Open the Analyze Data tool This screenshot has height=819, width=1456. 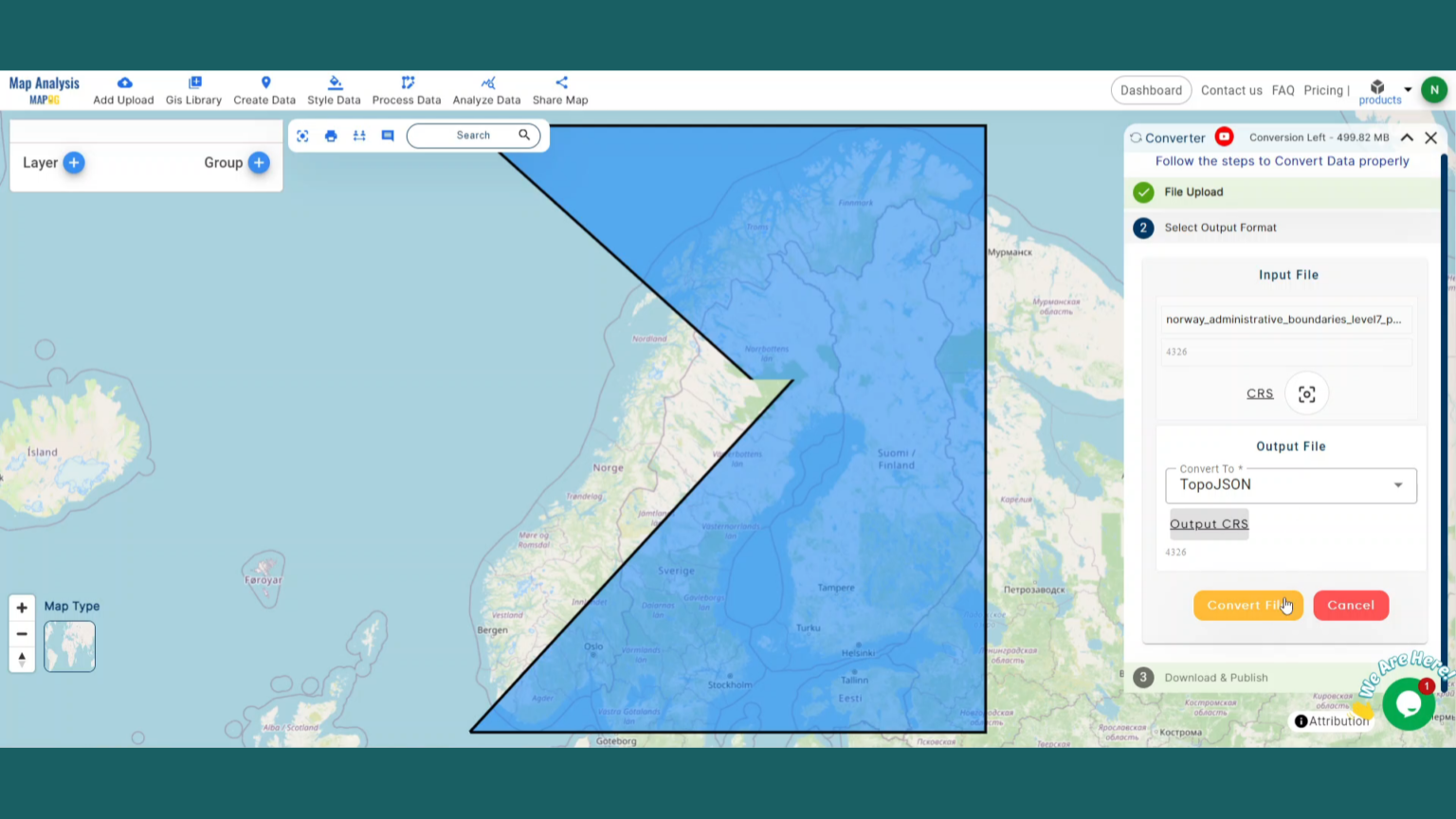[486, 89]
